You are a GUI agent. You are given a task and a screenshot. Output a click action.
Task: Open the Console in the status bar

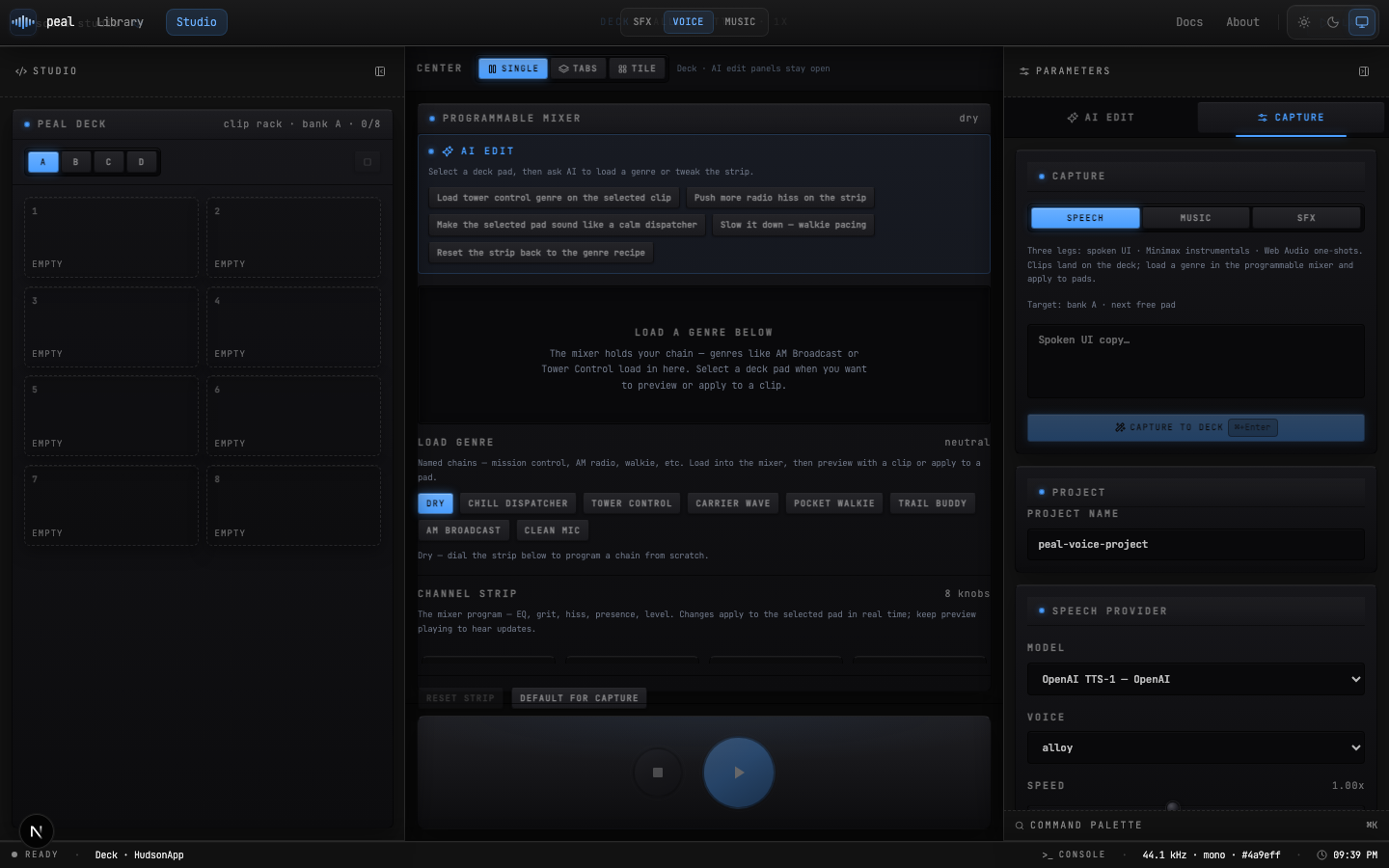pyautogui.click(x=1074, y=854)
